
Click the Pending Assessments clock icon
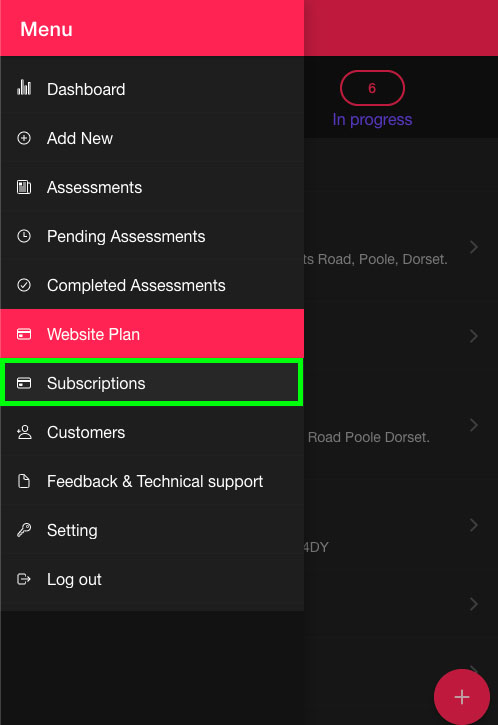coord(24,236)
